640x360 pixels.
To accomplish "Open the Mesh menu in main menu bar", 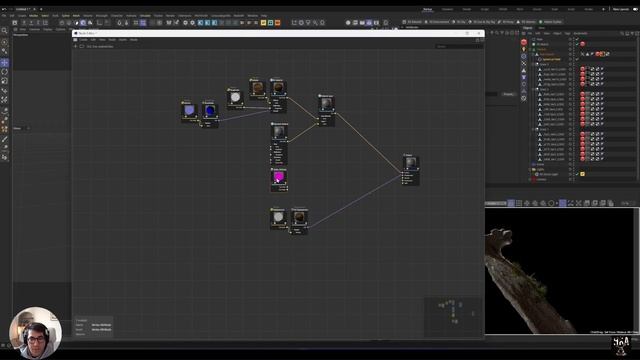I will [x=76, y=16].
